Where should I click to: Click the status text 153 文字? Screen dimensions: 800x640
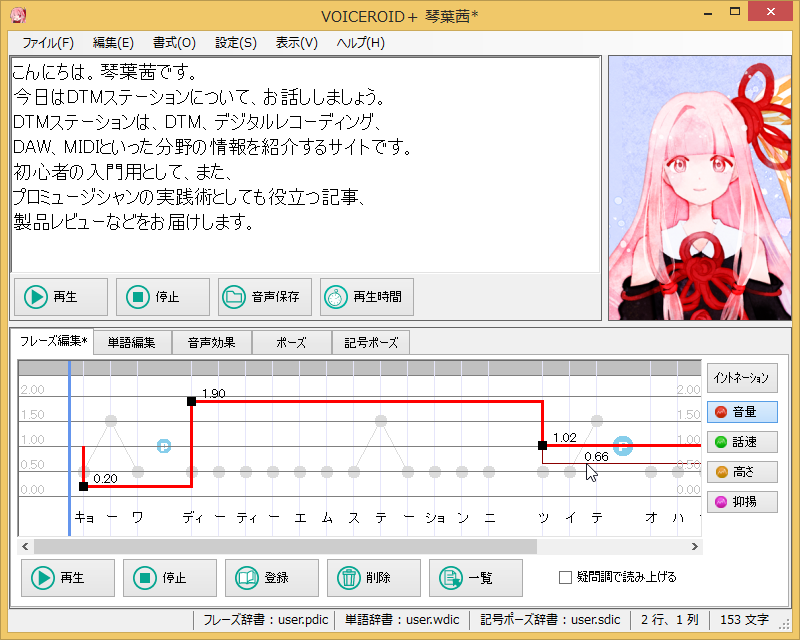coord(744,620)
